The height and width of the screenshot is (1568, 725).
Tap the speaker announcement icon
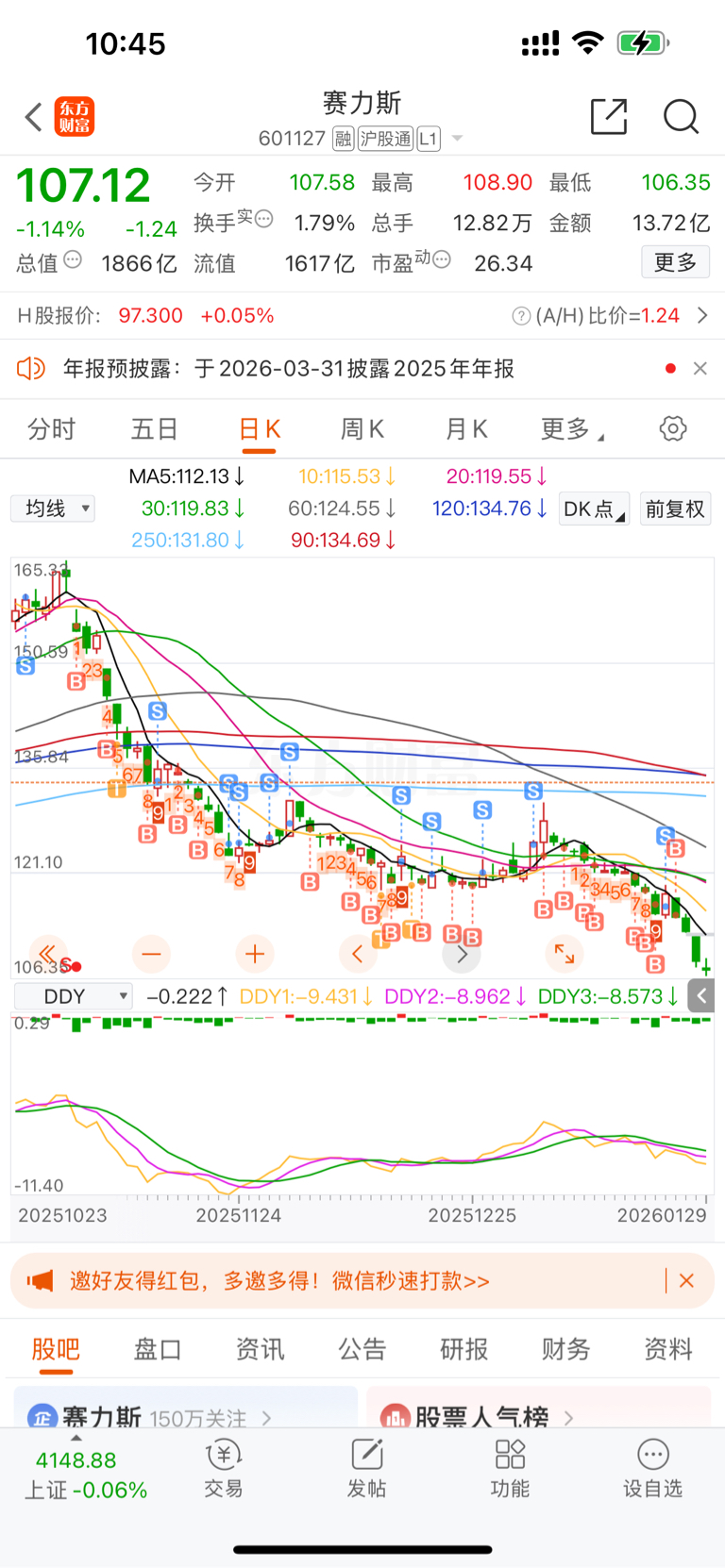pyautogui.click(x=31, y=368)
